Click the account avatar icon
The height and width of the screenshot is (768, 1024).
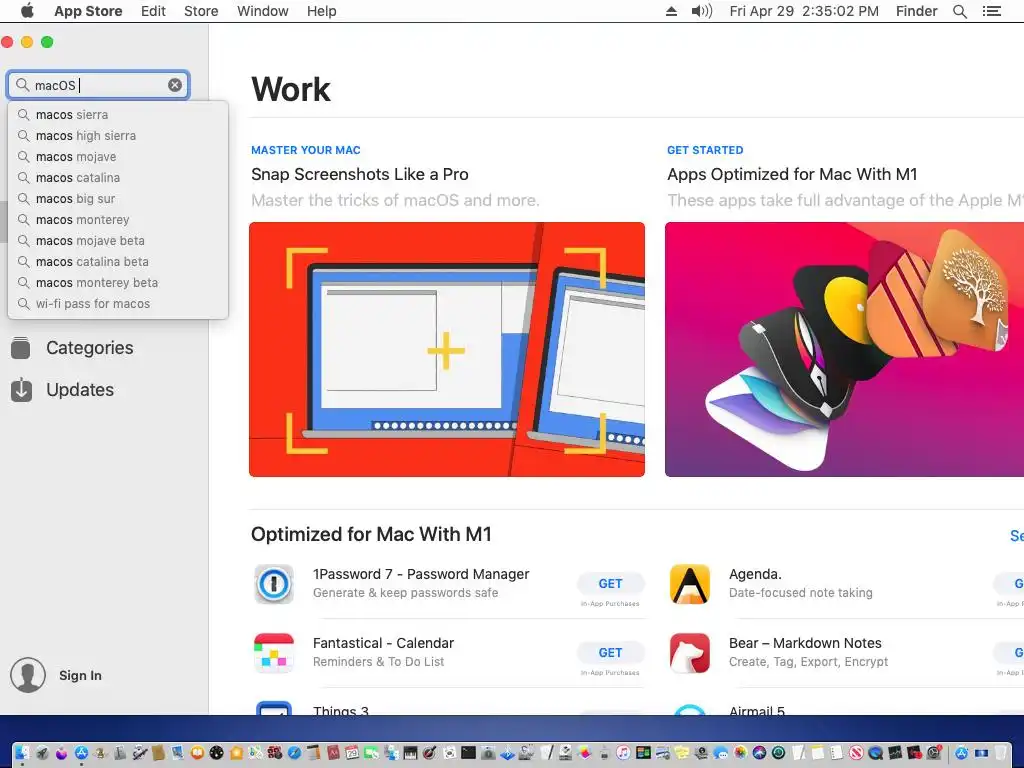(x=28, y=675)
